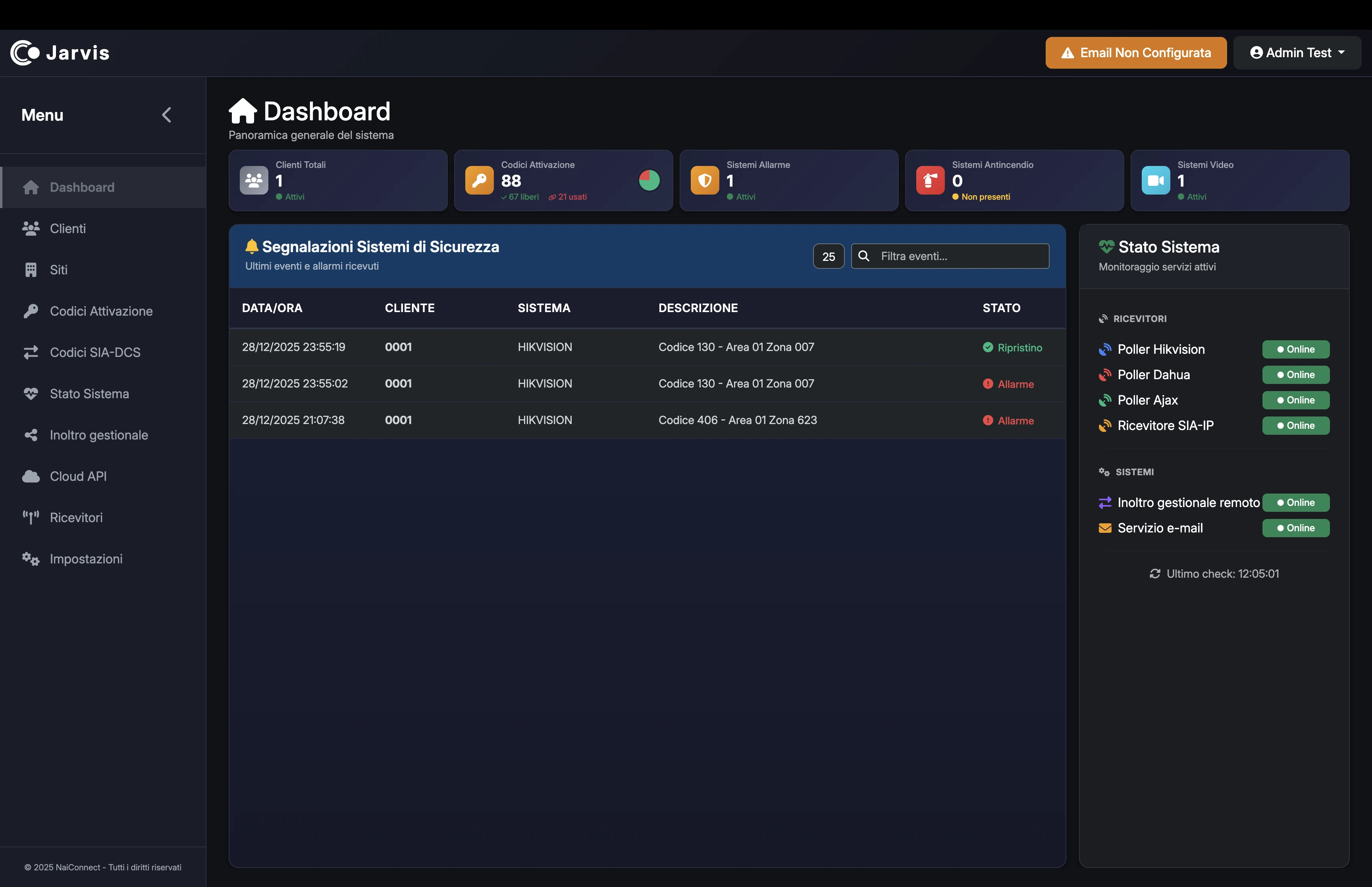The image size is (1372, 887).
Task: Click the refresh icon beside Ultimo check
Action: (x=1154, y=574)
